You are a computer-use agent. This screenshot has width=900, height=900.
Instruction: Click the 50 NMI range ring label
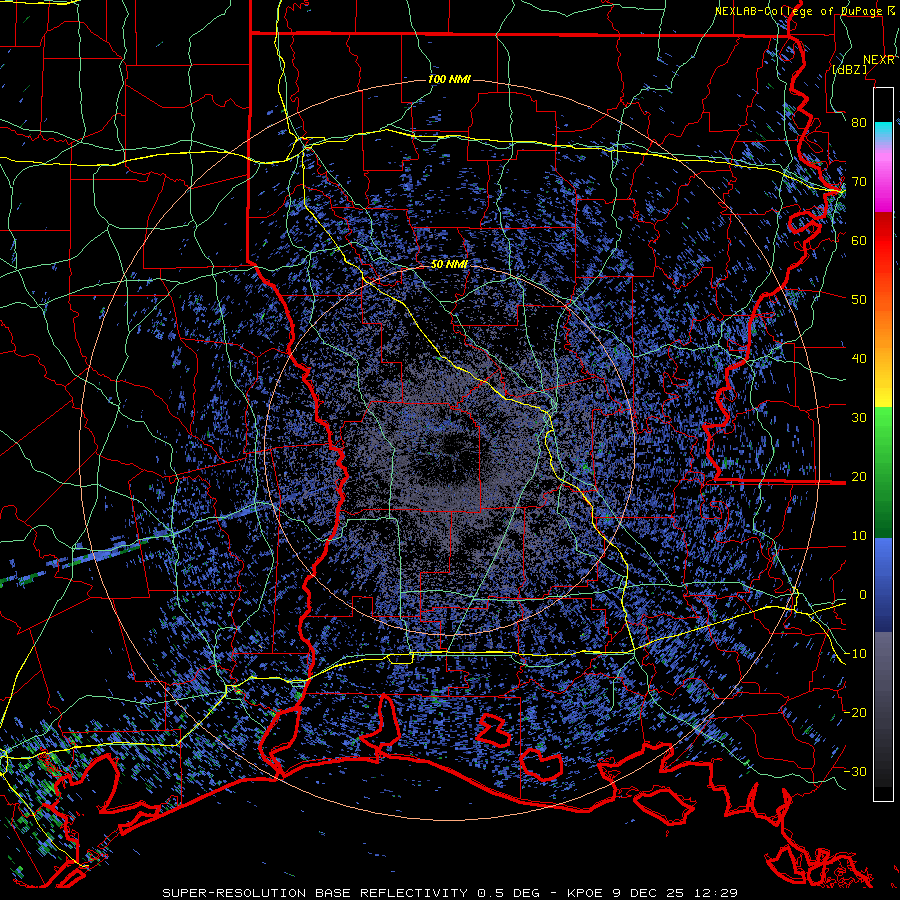click(x=449, y=265)
